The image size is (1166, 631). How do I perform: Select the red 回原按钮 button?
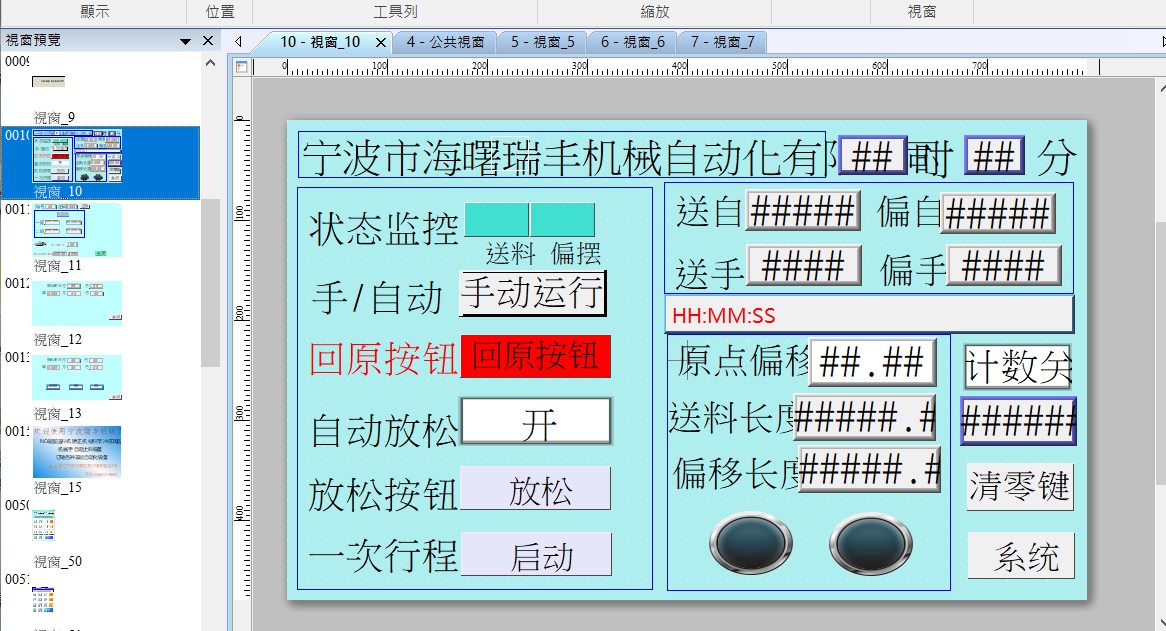pos(535,357)
